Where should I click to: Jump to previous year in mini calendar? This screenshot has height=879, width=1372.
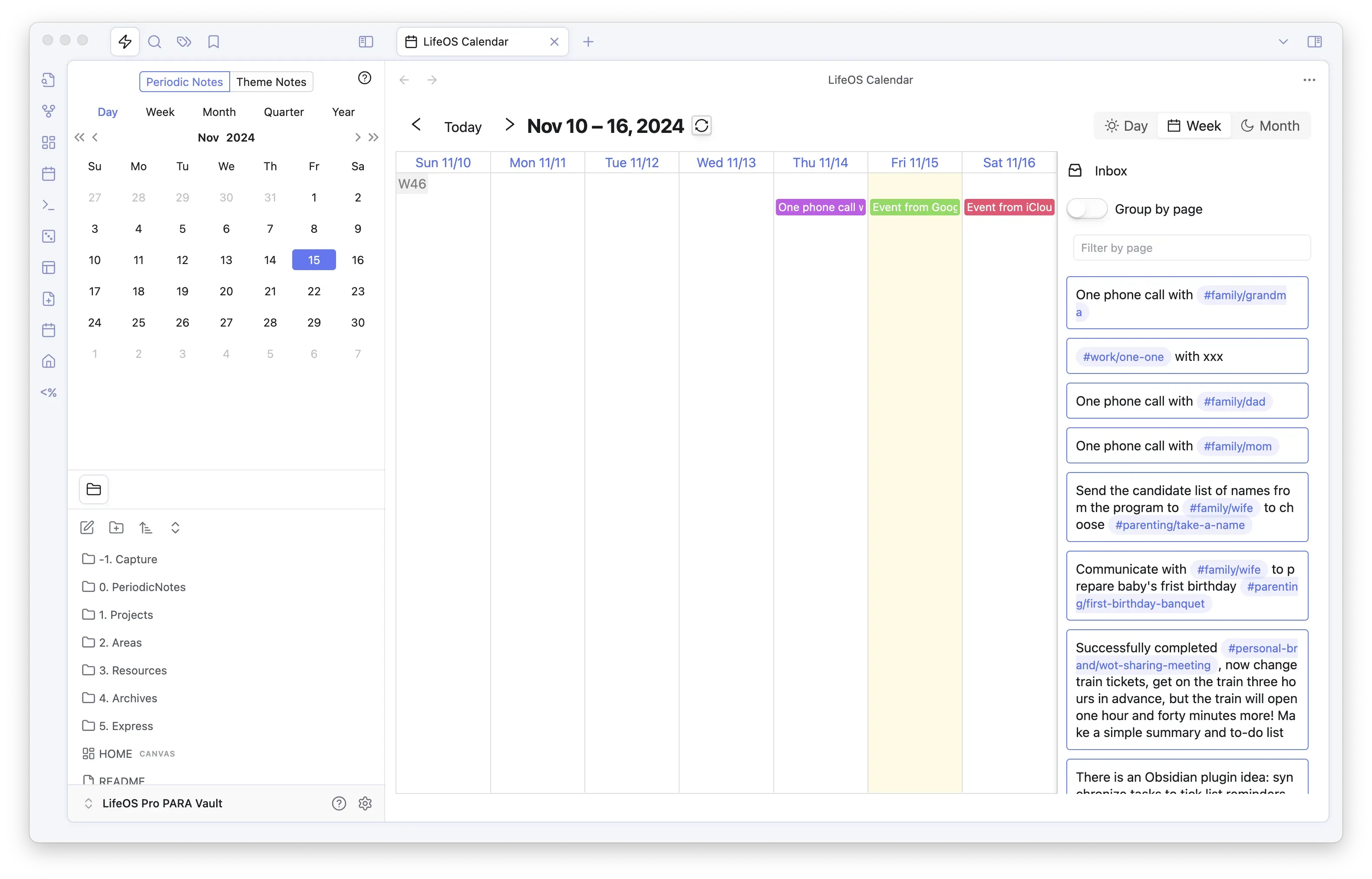pyautogui.click(x=79, y=138)
